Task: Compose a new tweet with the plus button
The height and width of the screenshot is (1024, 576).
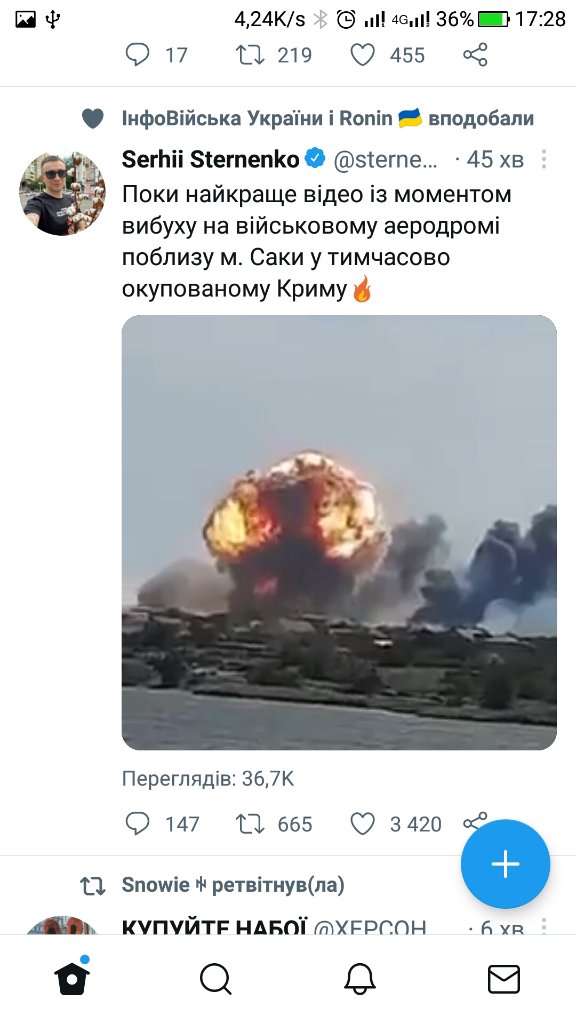Action: click(x=505, y=864)
